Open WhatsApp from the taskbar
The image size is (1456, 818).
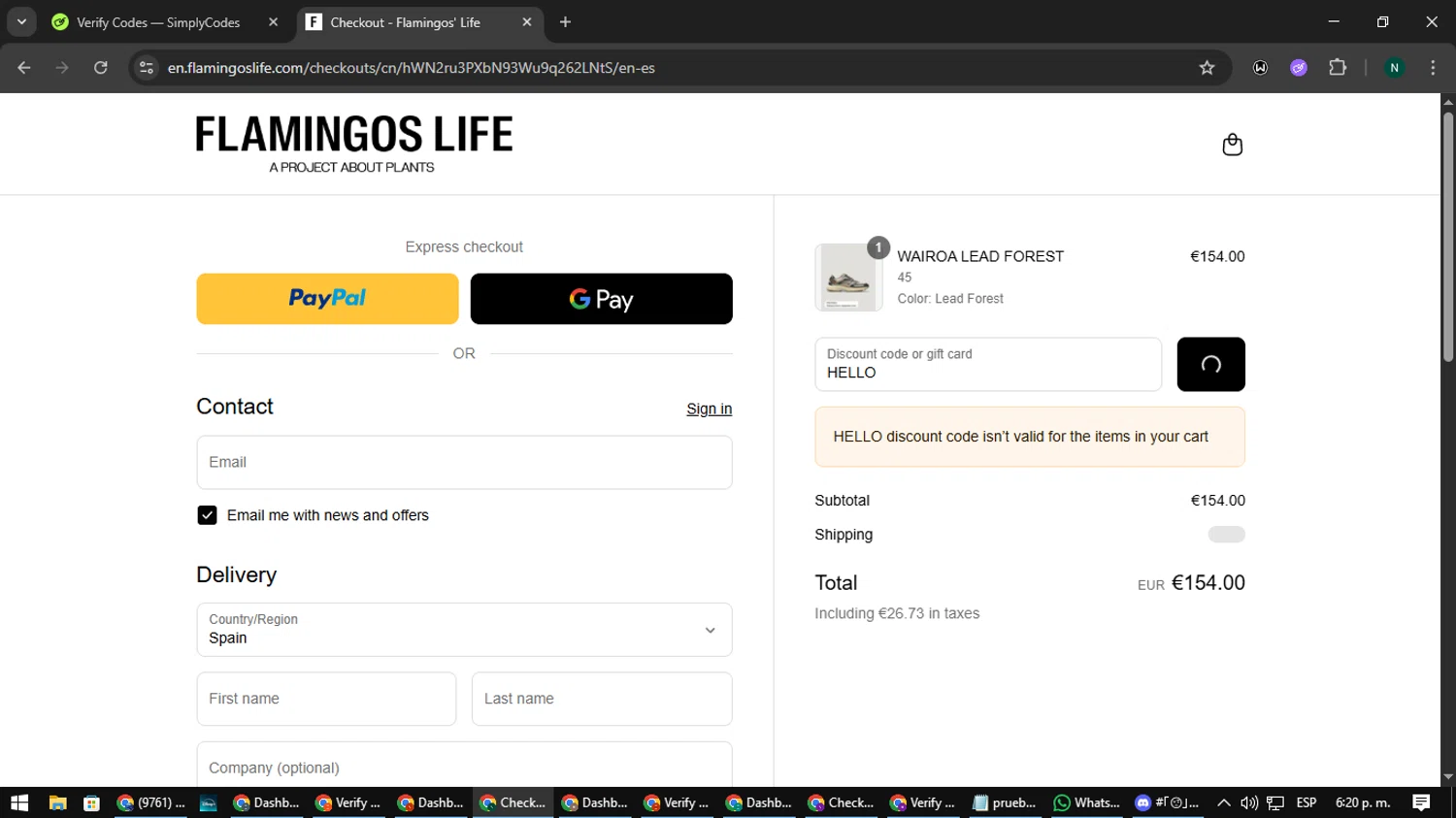1087,802
